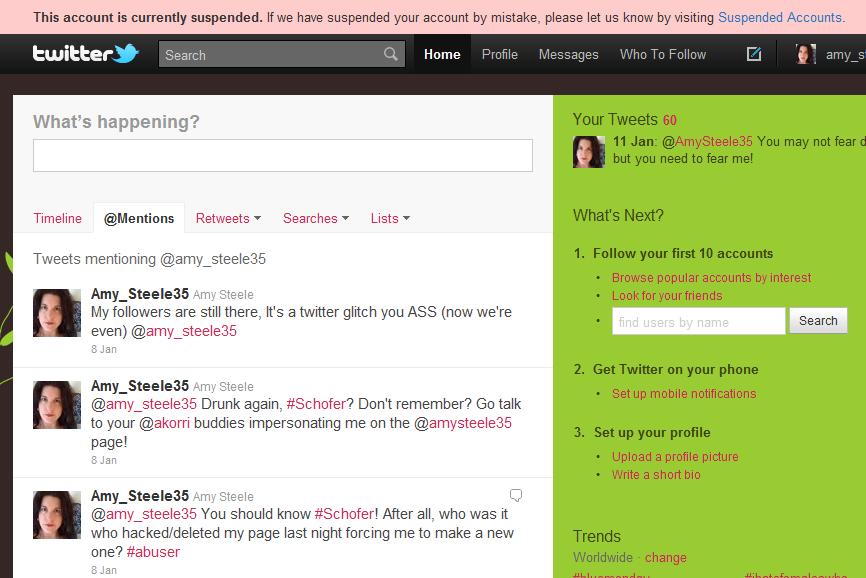Click 'Tweets mentioning @amy_steele35' heading

[149, 259]
